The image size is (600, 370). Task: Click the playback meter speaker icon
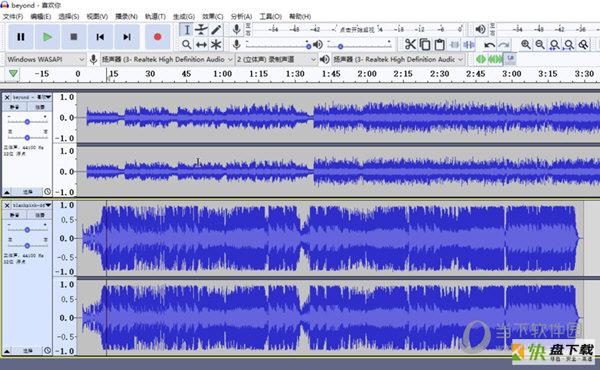coord(480,29)
